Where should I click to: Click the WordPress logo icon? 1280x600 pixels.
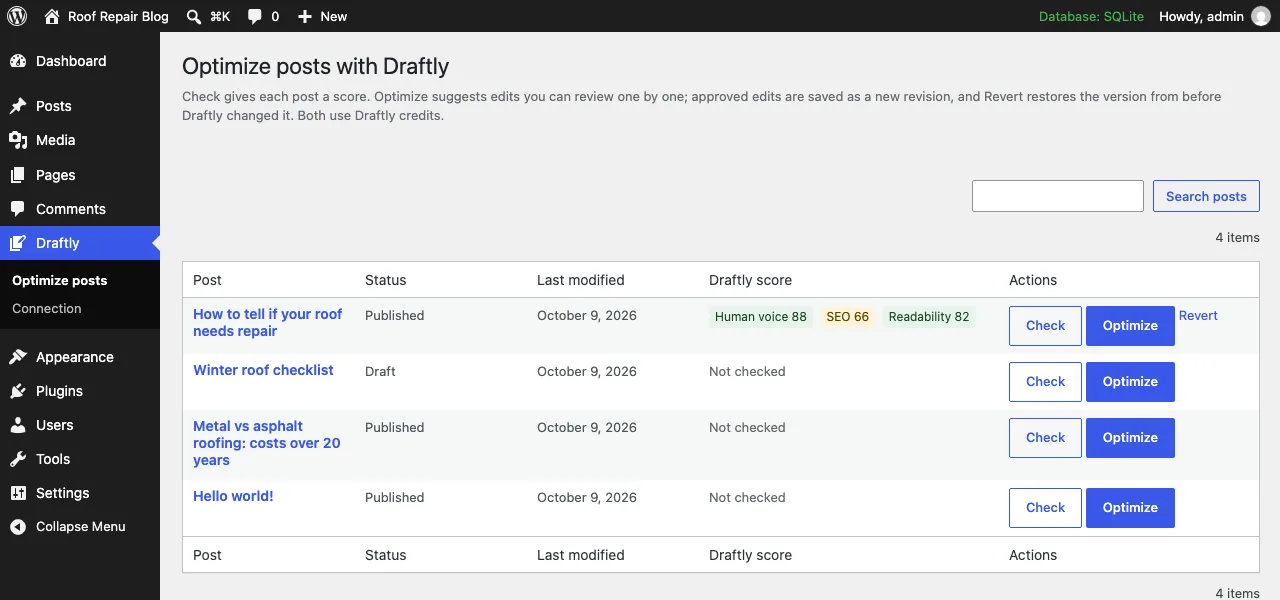point(17,16)
